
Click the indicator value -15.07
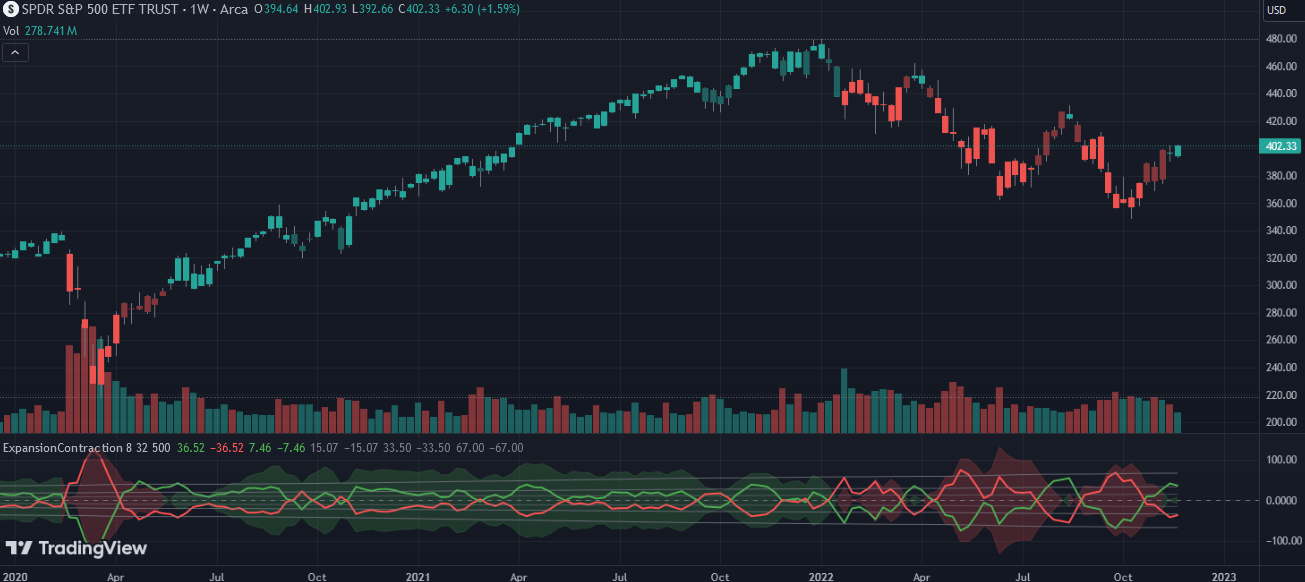[362, 448]
